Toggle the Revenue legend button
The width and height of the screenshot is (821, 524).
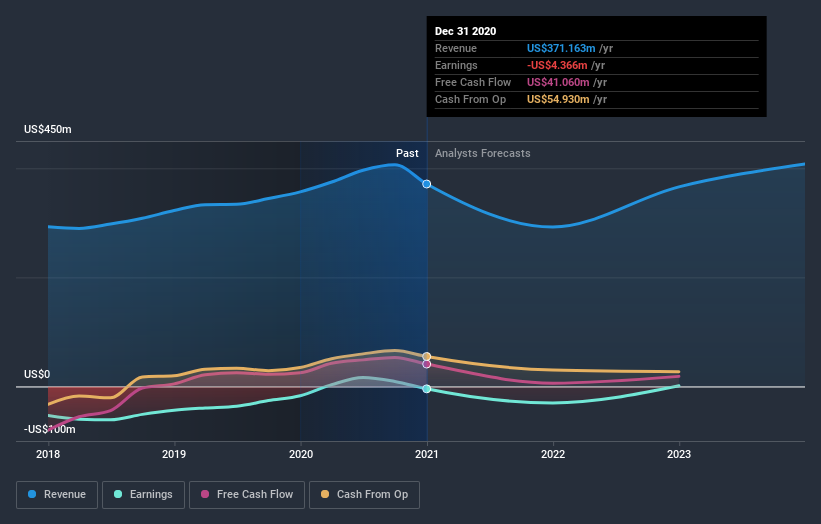[57, 495]
